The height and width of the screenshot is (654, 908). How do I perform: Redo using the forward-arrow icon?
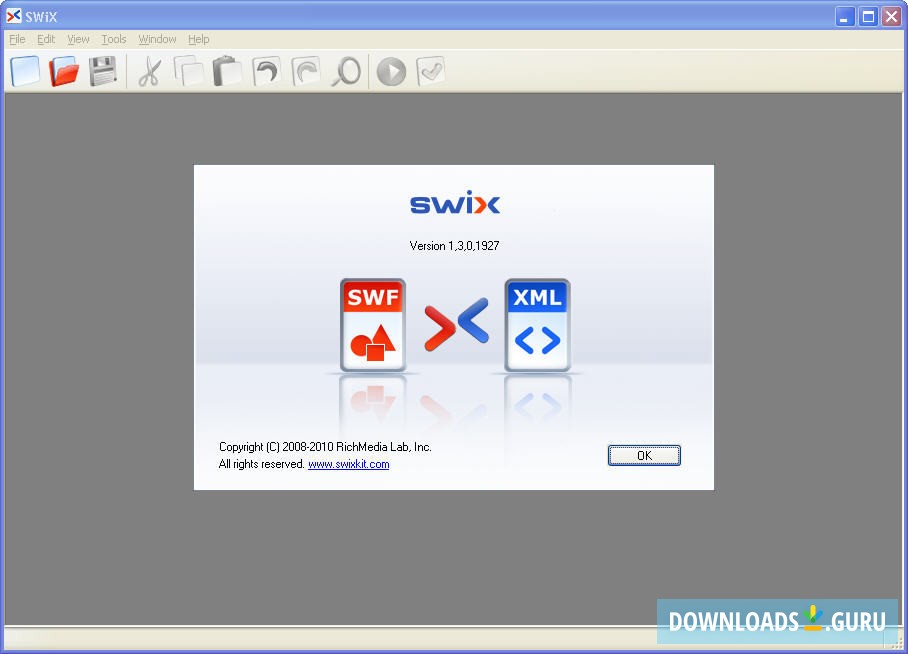tap(305, 71)
